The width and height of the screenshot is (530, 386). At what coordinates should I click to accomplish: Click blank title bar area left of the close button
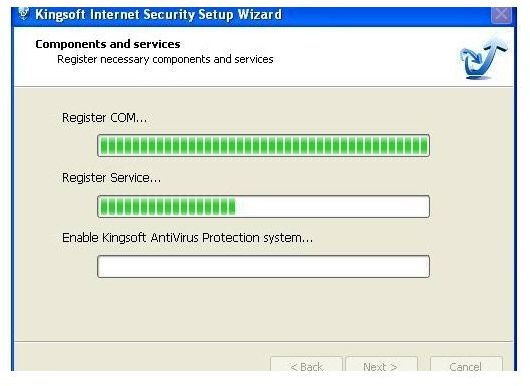(x=385, y=16)
